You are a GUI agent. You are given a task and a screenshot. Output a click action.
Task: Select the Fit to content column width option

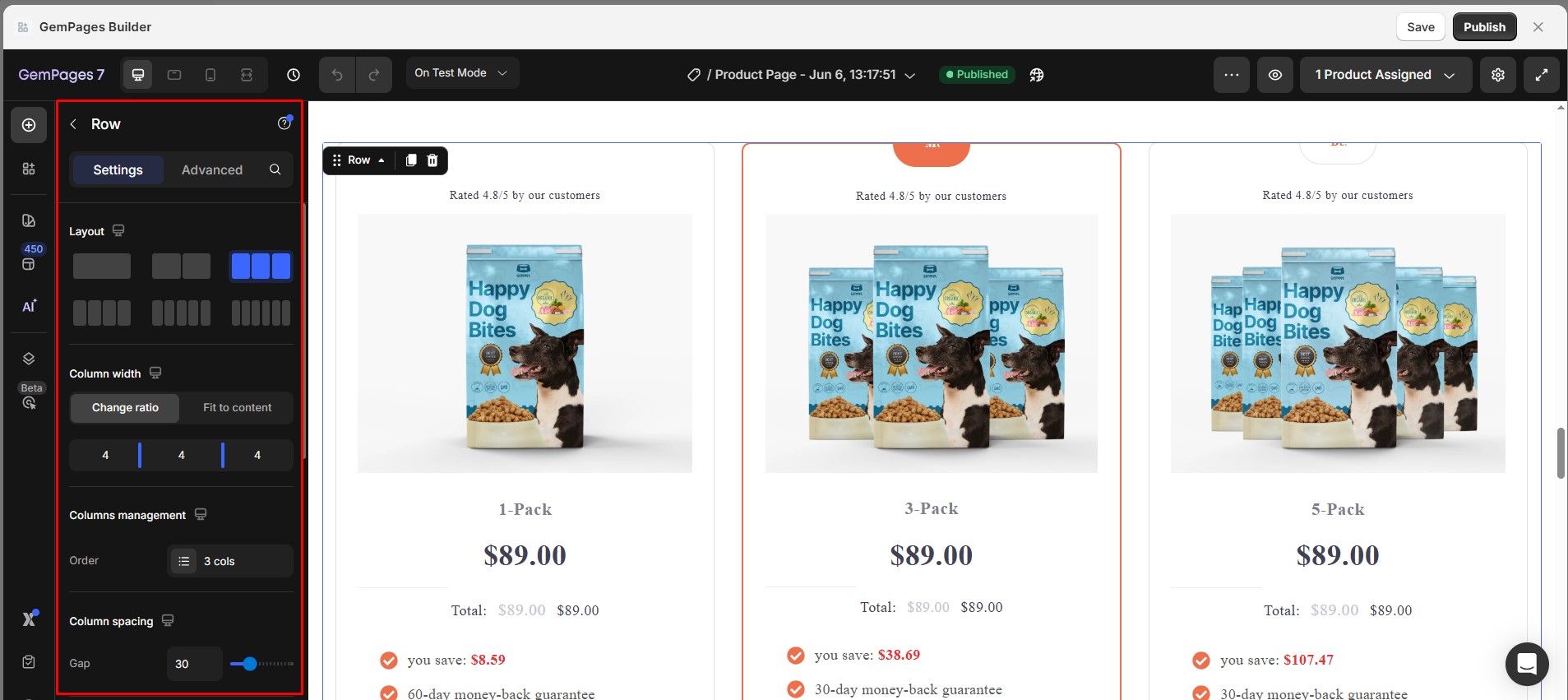tap(237, 408)
